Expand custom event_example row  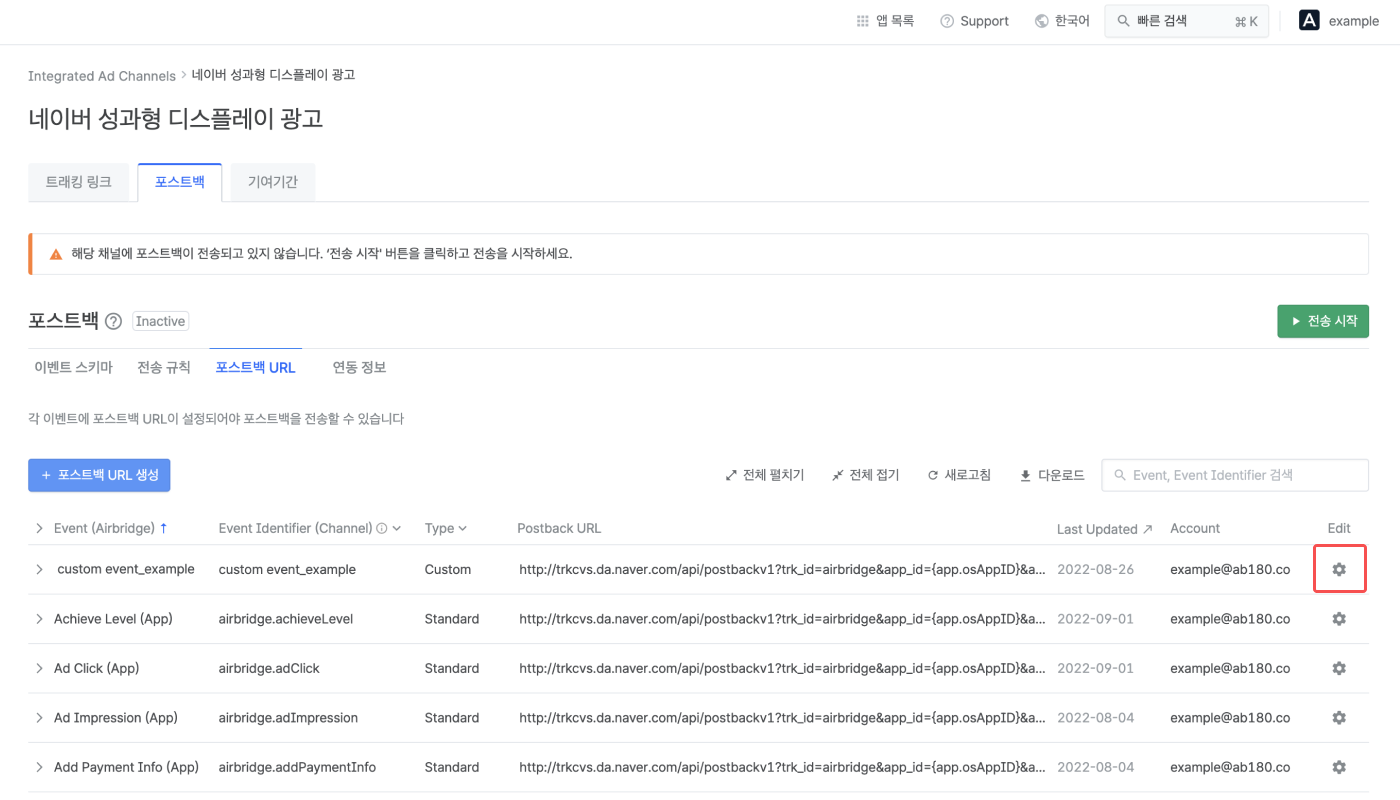[x=39, y=569]
